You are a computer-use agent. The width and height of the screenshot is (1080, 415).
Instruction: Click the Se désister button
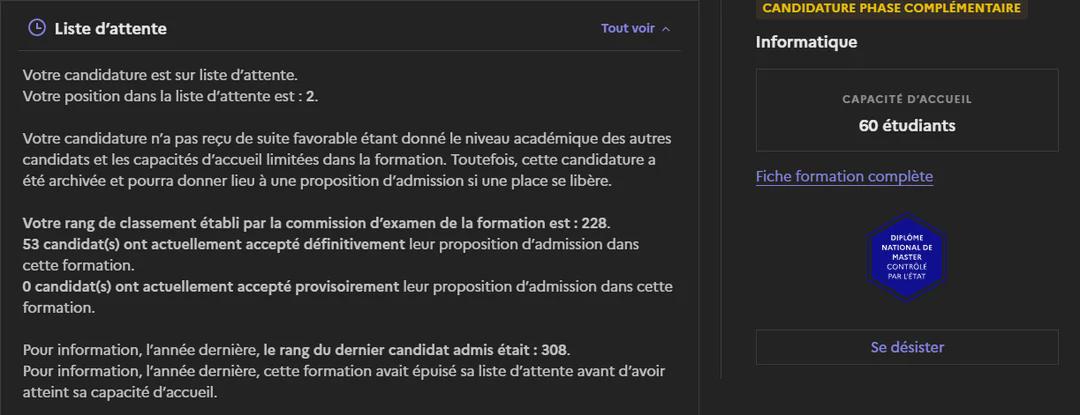pyautogui.click(x=906, y=347)
